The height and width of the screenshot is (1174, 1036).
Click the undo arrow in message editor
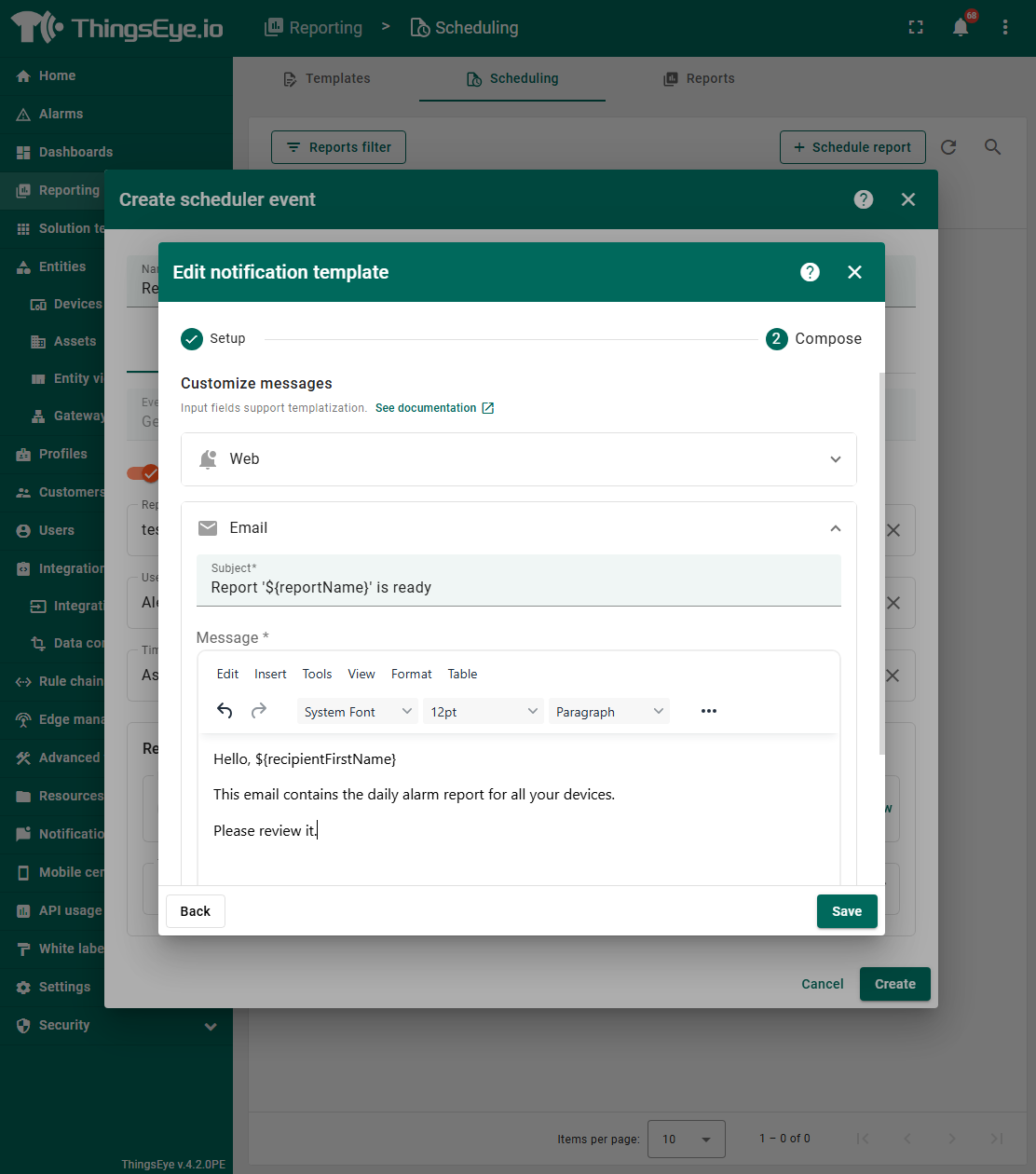[225, 711]
